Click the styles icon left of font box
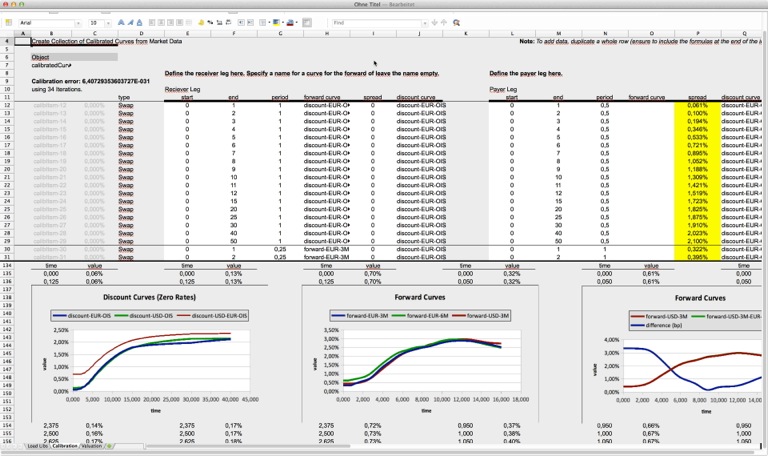This screenshot has height=456, width=768. click(9, 23)
